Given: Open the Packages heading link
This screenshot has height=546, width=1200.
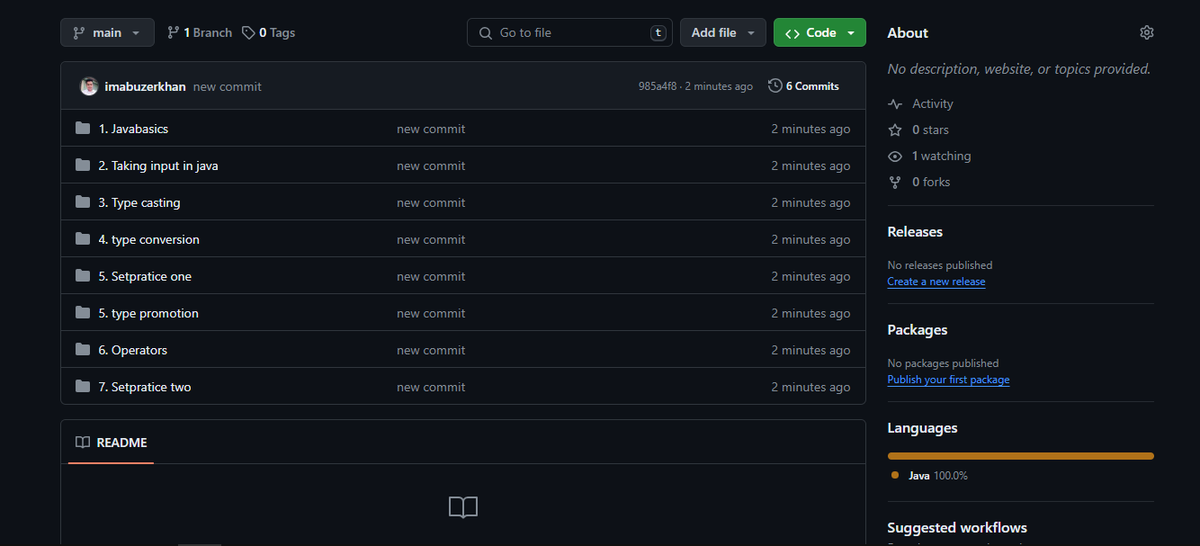Looking at the screenshot, I should [x=917, y=330].
